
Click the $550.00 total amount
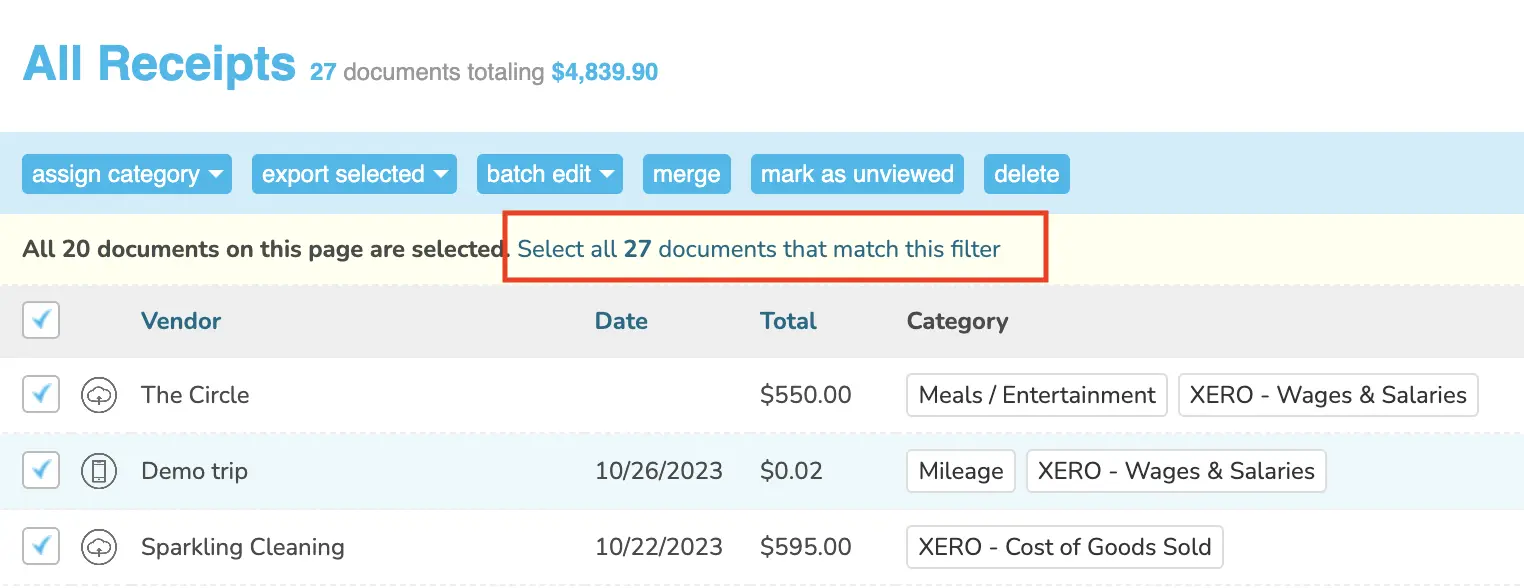point(806,395)
